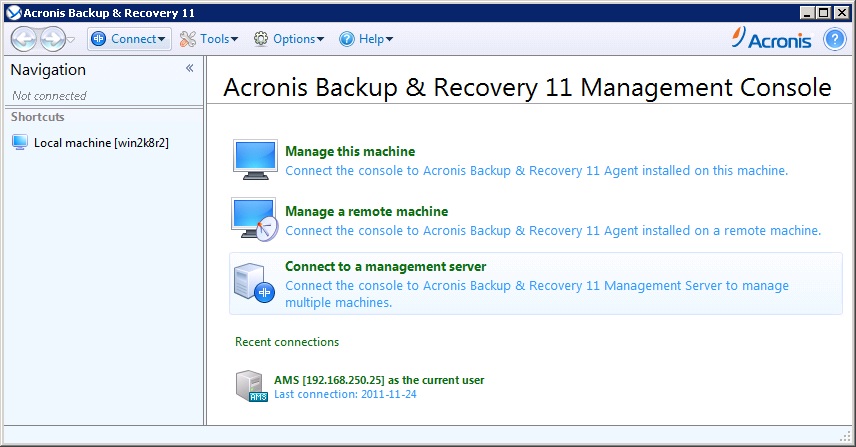Open the Help menu

click(x=366, y=39)
